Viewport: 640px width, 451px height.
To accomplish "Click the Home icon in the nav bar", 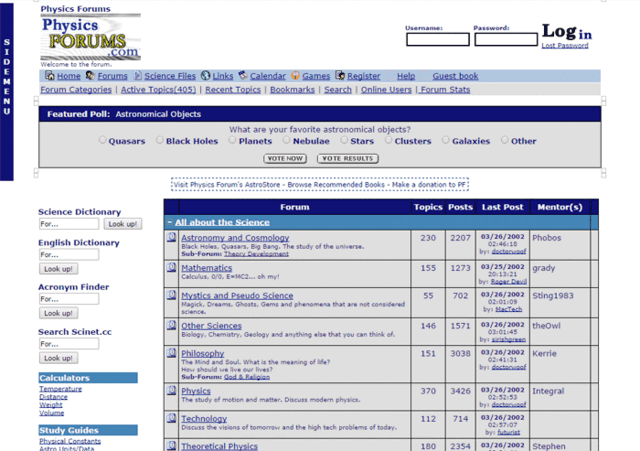I will (50, 76).
